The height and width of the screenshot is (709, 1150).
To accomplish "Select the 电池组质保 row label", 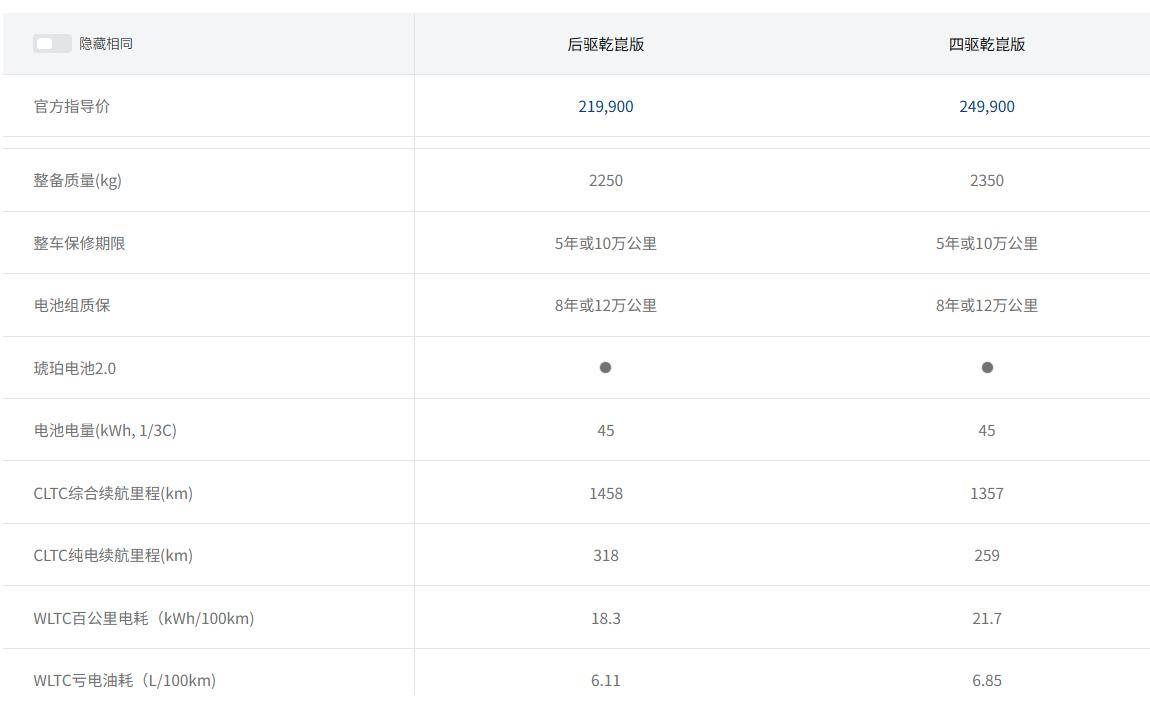I will coord(71,306).
